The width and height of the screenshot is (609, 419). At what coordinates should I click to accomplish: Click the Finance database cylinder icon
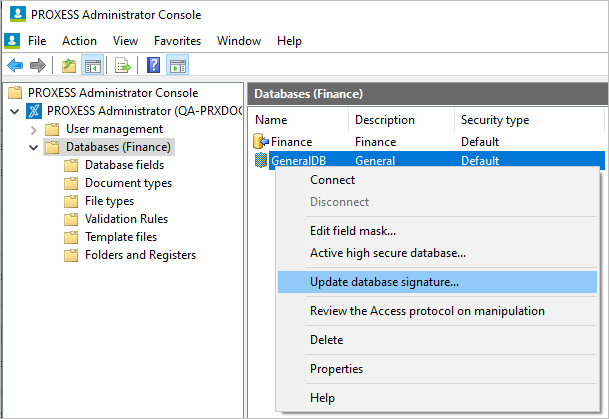pos(261,141)
